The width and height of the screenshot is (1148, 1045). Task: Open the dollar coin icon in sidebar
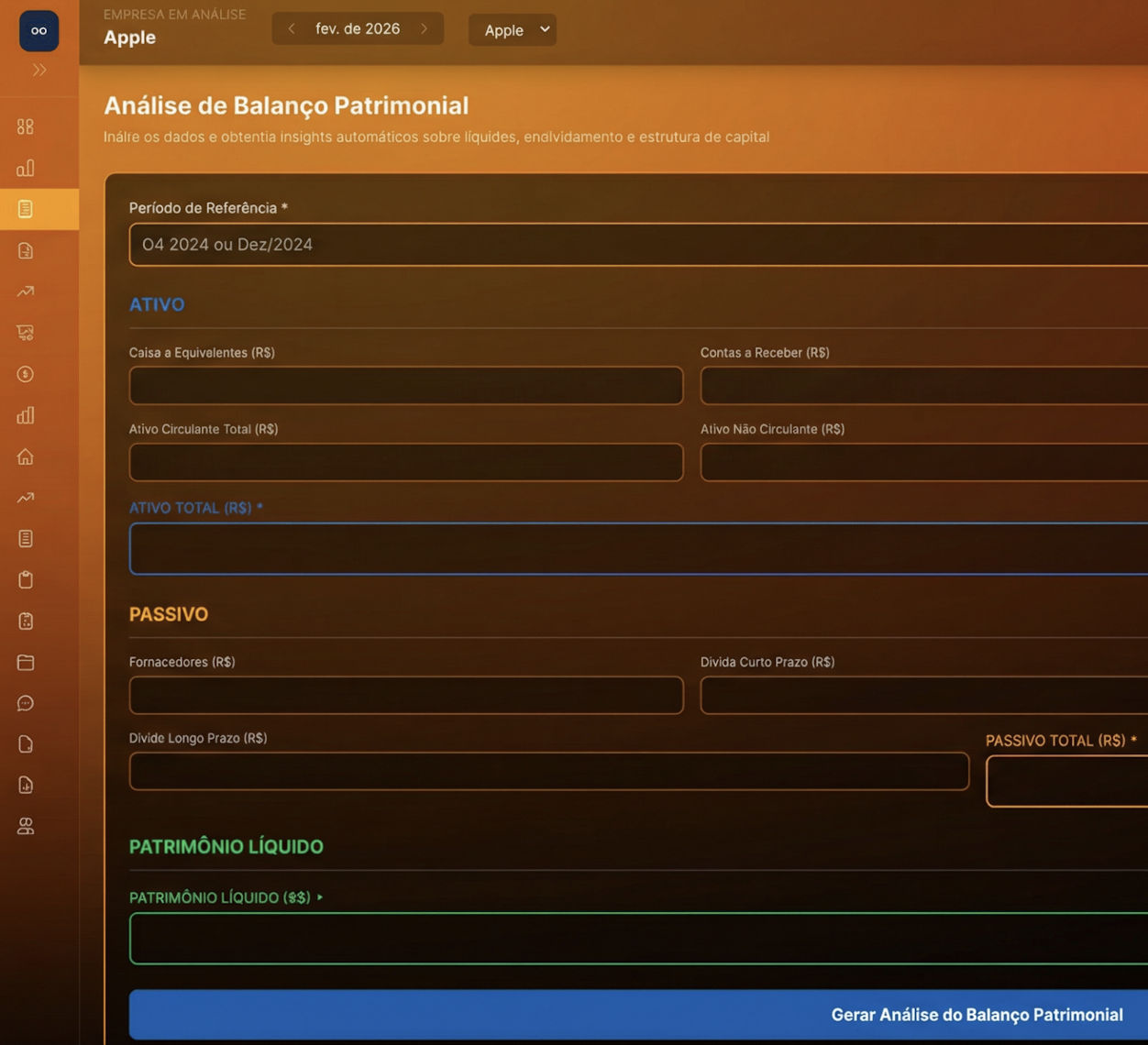point(26,374)
